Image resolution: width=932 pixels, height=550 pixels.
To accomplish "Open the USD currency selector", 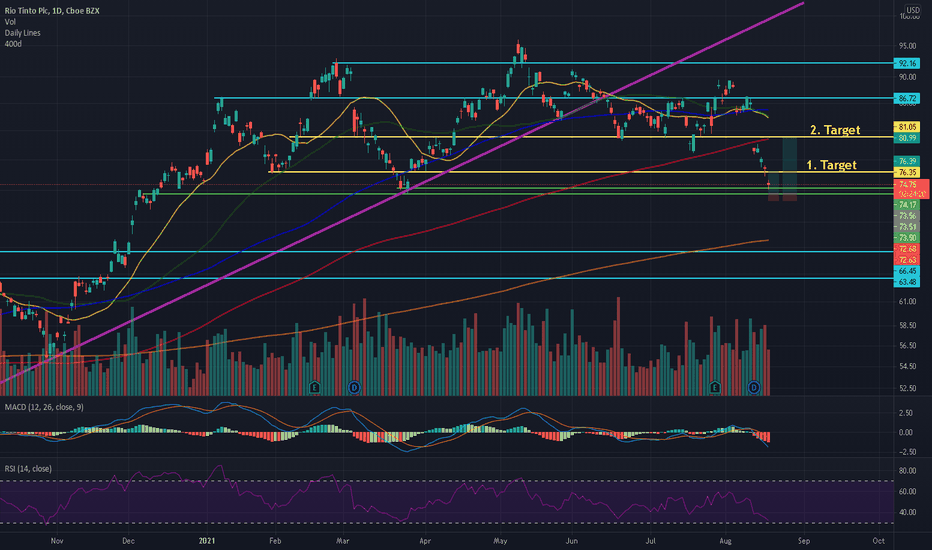I will pyautogui.click(x=912, y=10).
